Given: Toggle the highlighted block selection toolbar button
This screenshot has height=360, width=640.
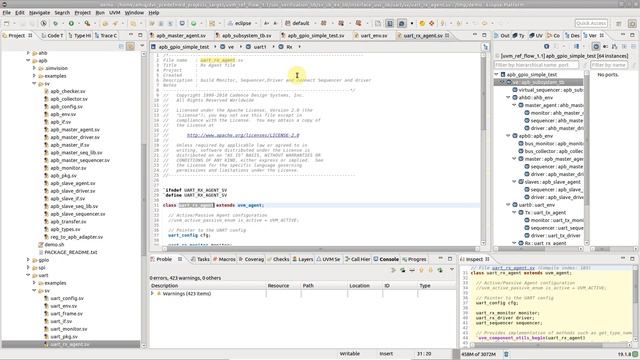Looking at the screenshot, I should 390,24.
